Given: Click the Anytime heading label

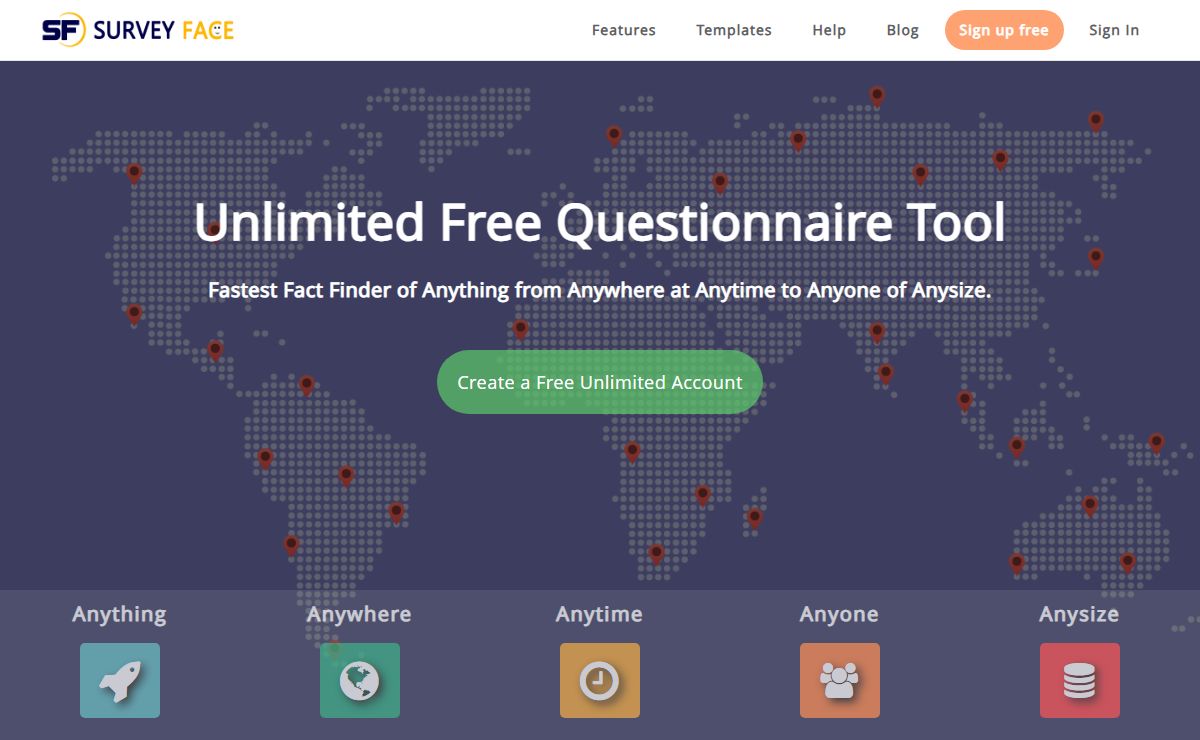Looking at the screenshot, I should 599,614.
